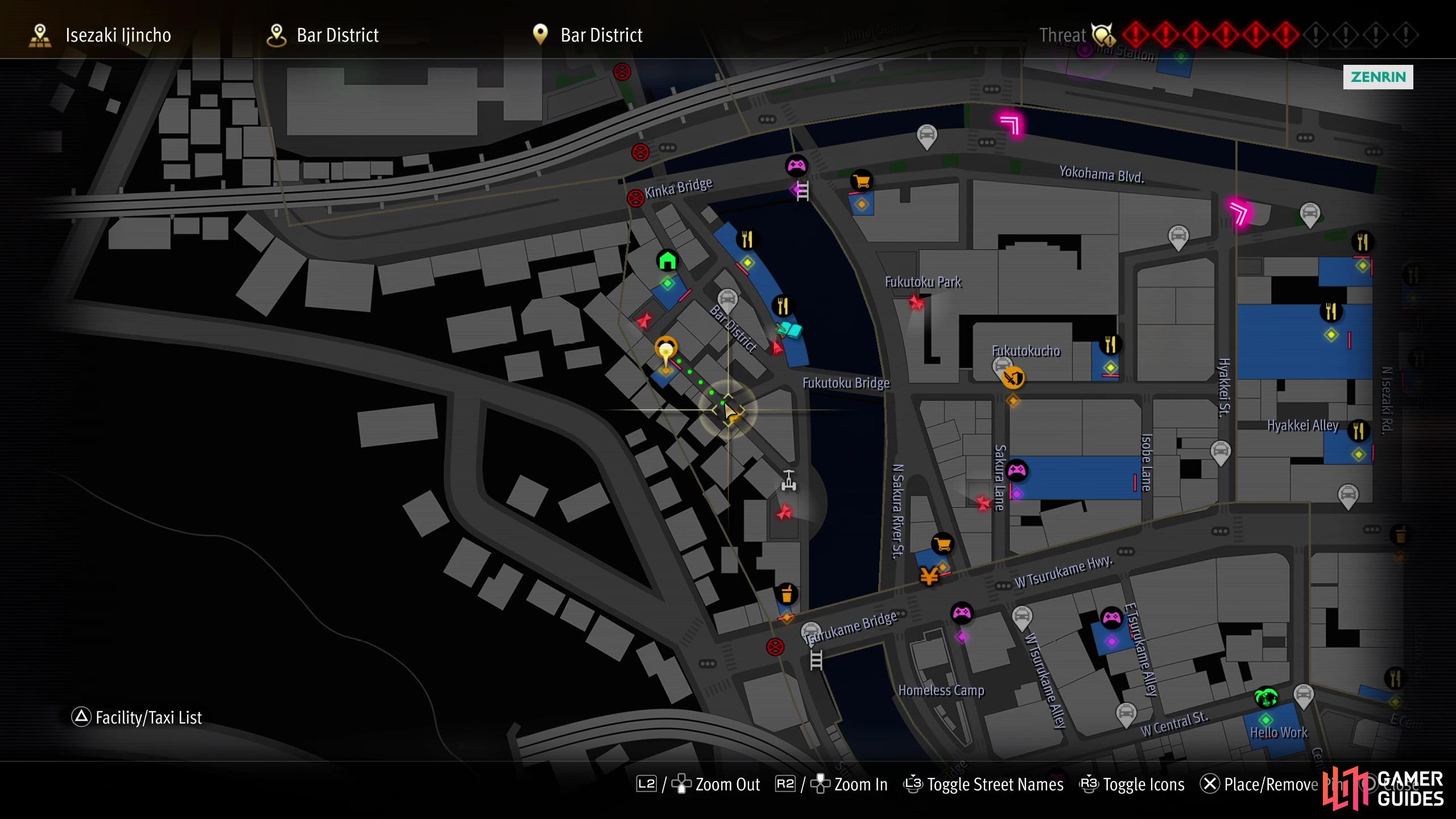The image size is (1456, 819).
Task: Select the red star below the scooter icon
Action: 784,512
